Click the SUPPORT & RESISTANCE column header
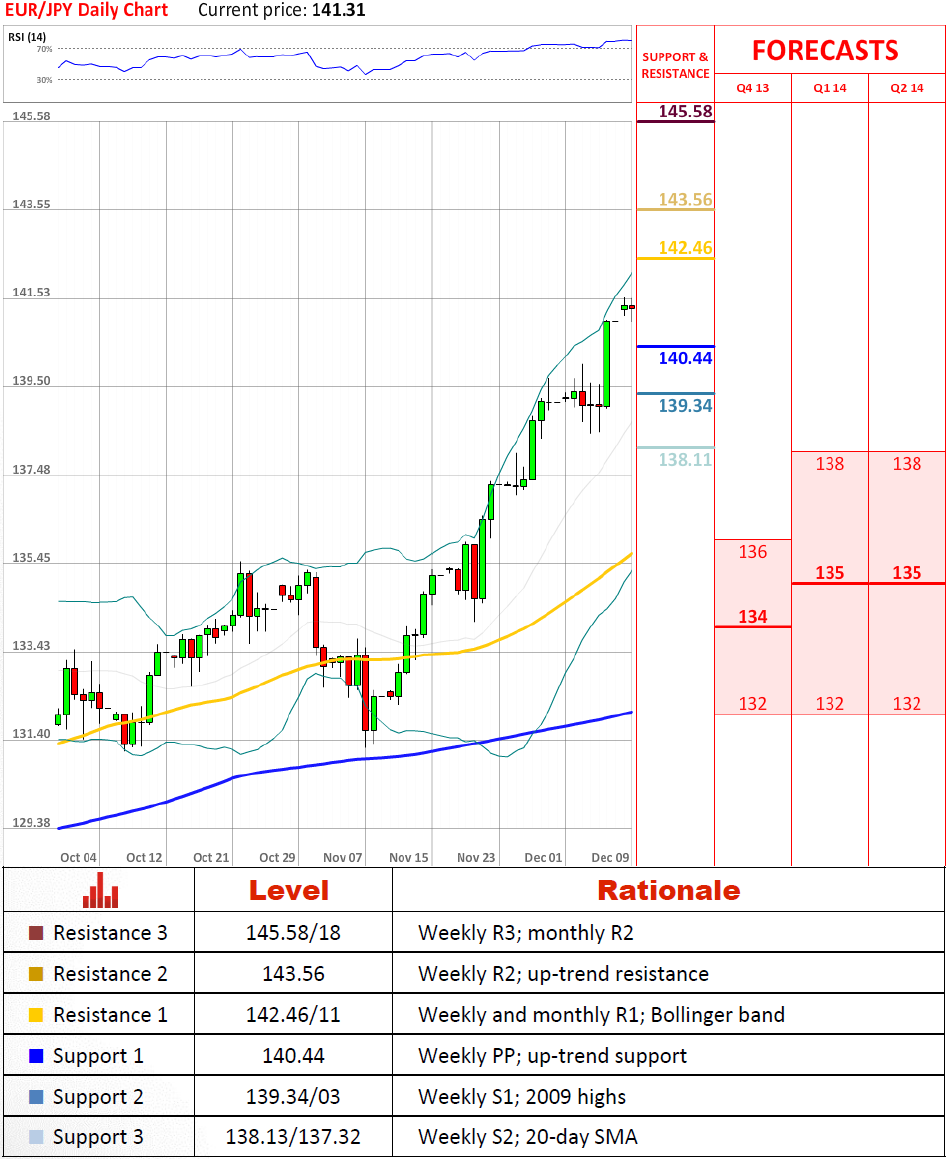 click(675, 66)
